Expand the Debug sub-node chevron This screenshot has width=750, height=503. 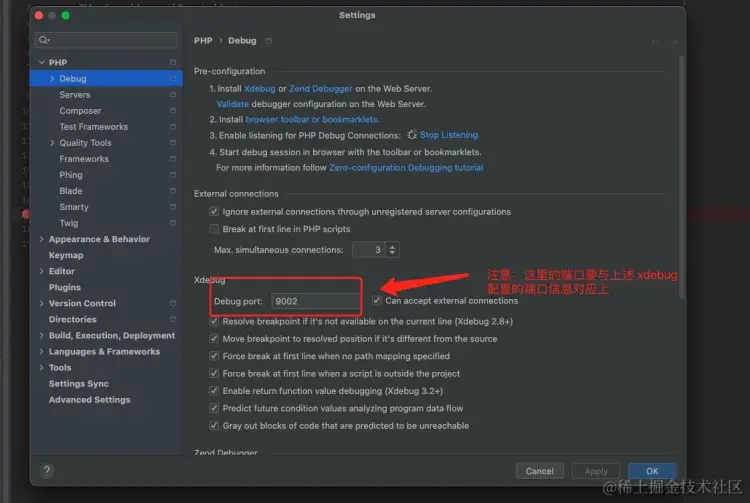point(52,78)
